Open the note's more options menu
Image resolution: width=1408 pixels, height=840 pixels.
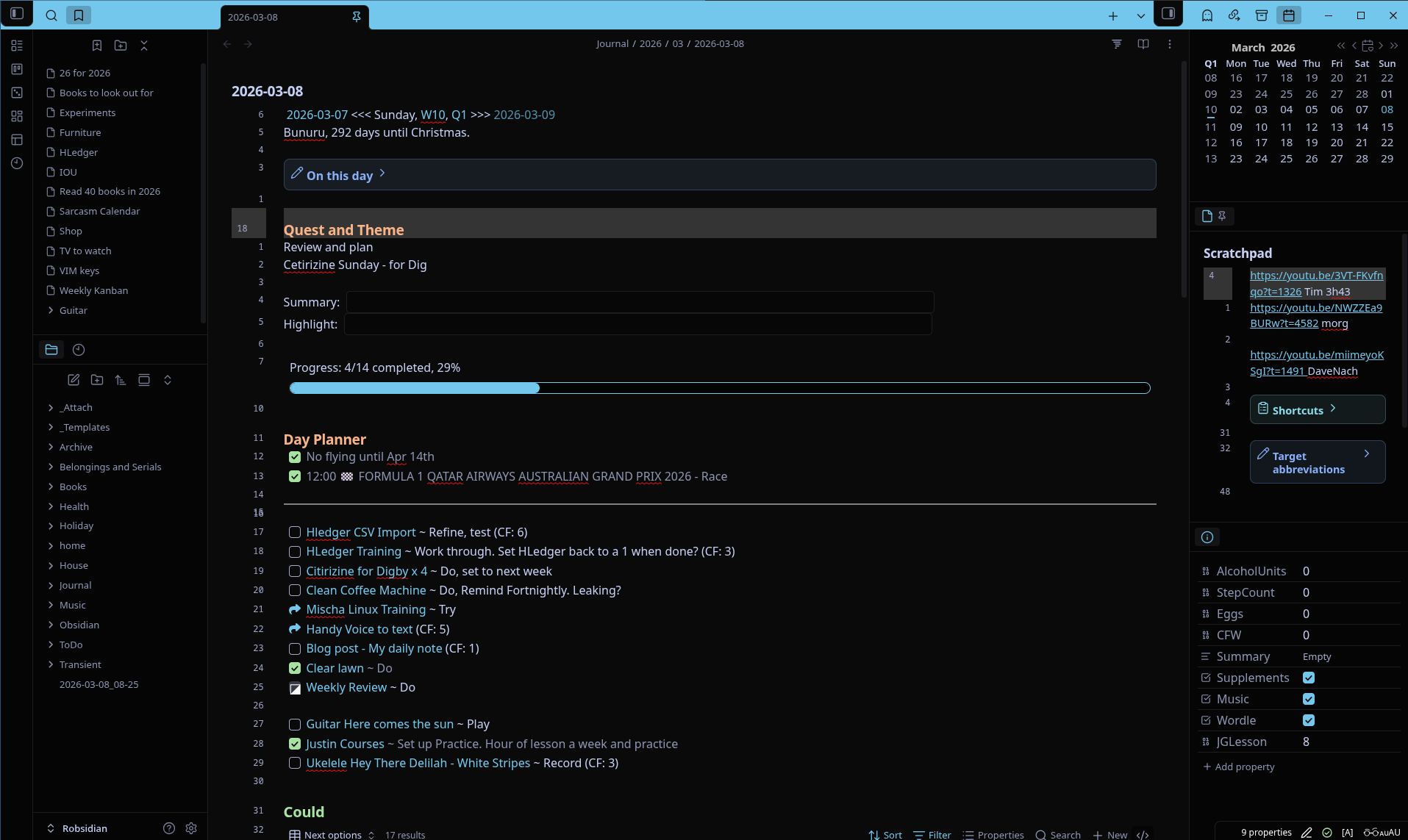tap(1169, 43)
